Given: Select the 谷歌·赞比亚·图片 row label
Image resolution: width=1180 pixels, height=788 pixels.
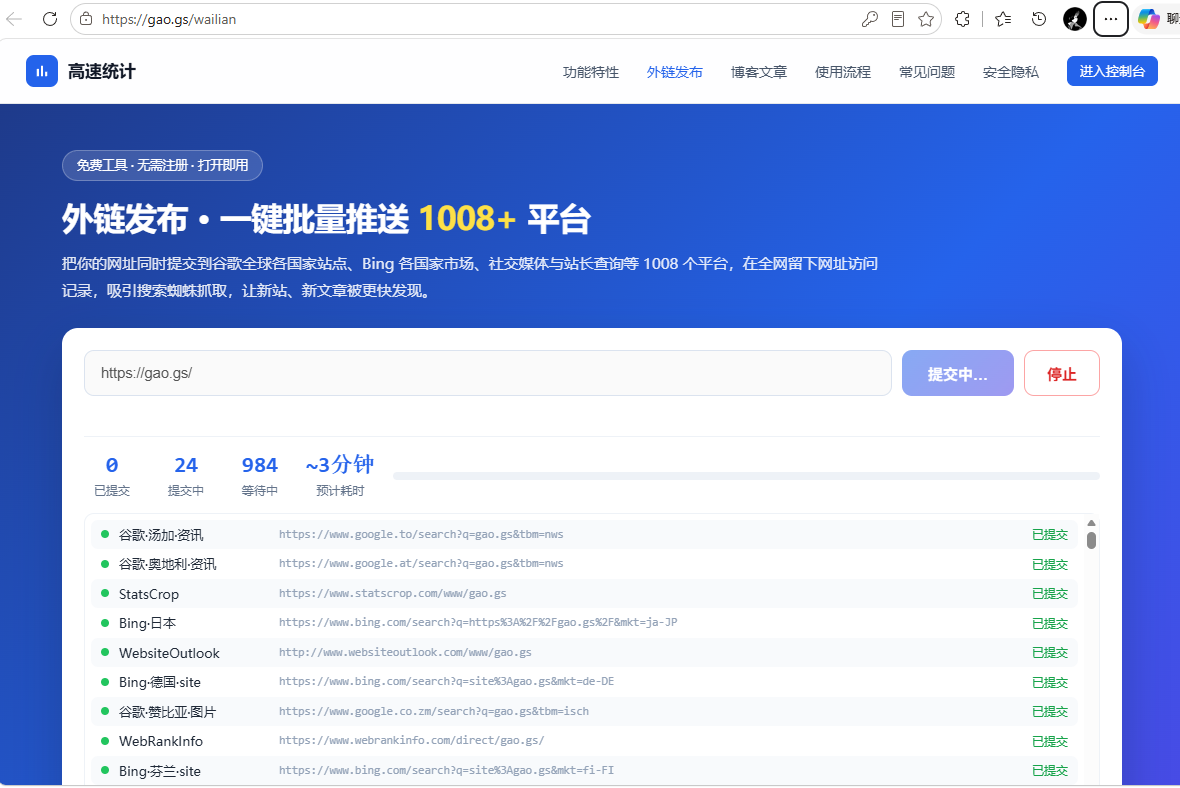Looking at the screenshot, I should pos(168,712).
